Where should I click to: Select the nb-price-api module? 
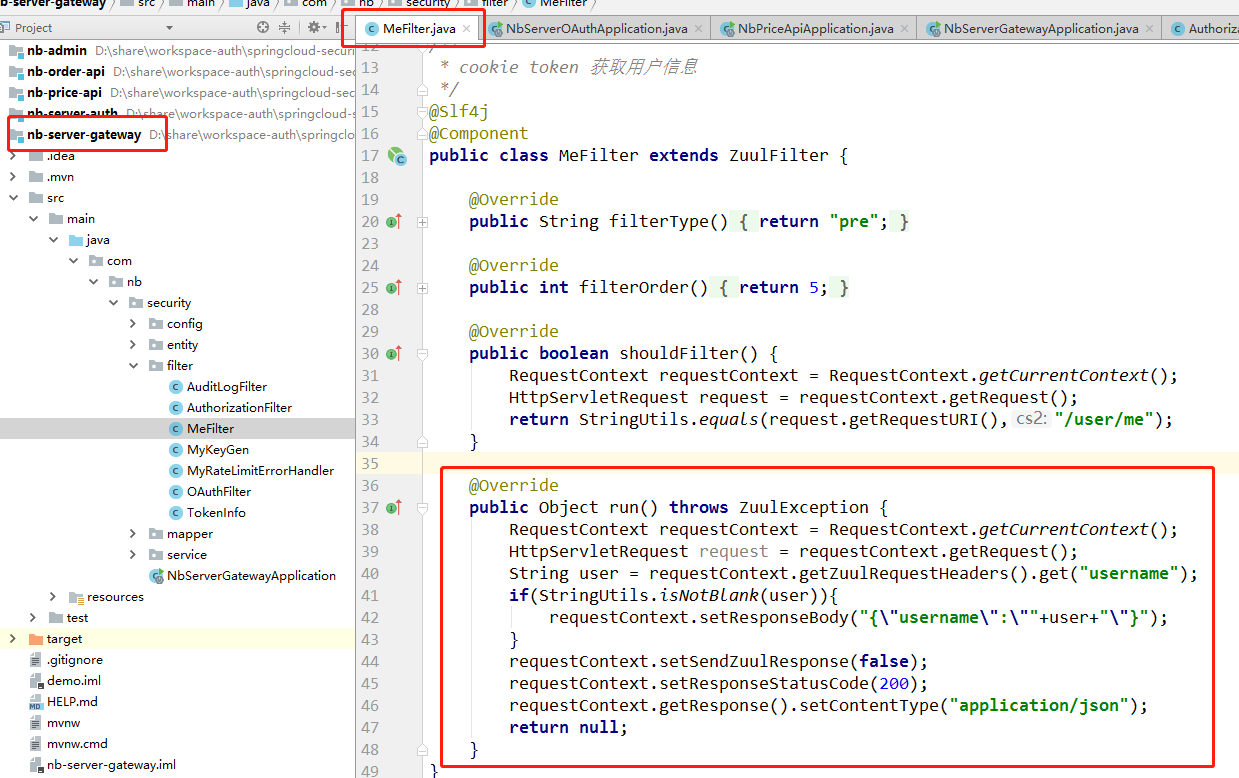click(64, 93)
